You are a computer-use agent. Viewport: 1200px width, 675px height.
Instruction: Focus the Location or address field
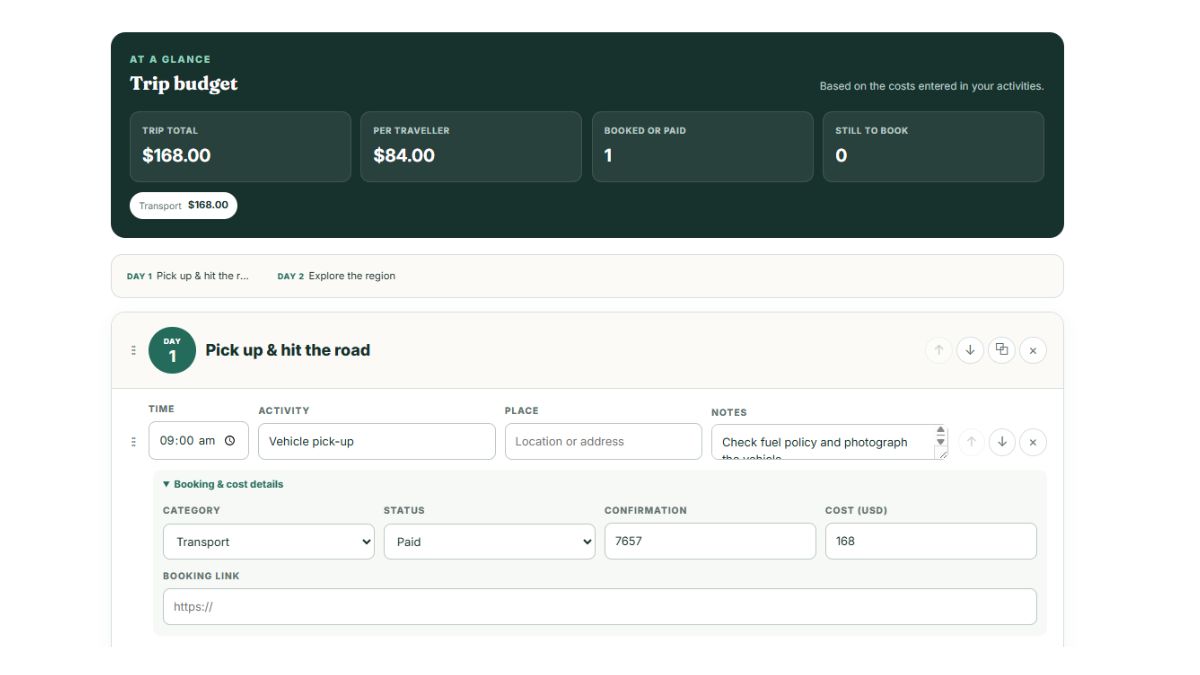[603, 441]
